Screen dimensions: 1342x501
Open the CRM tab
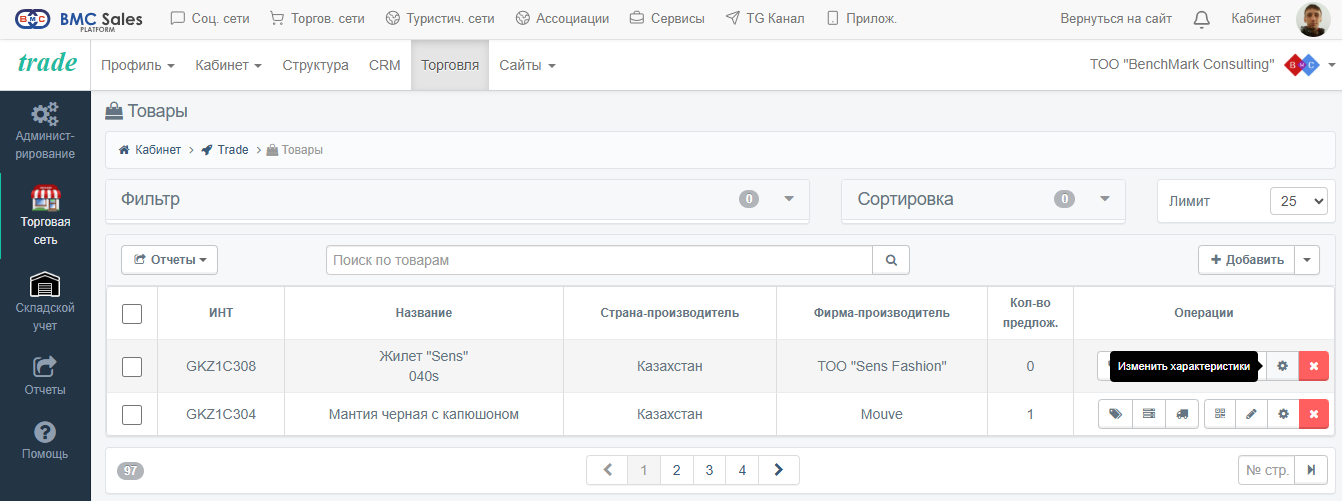click(385, 65)
